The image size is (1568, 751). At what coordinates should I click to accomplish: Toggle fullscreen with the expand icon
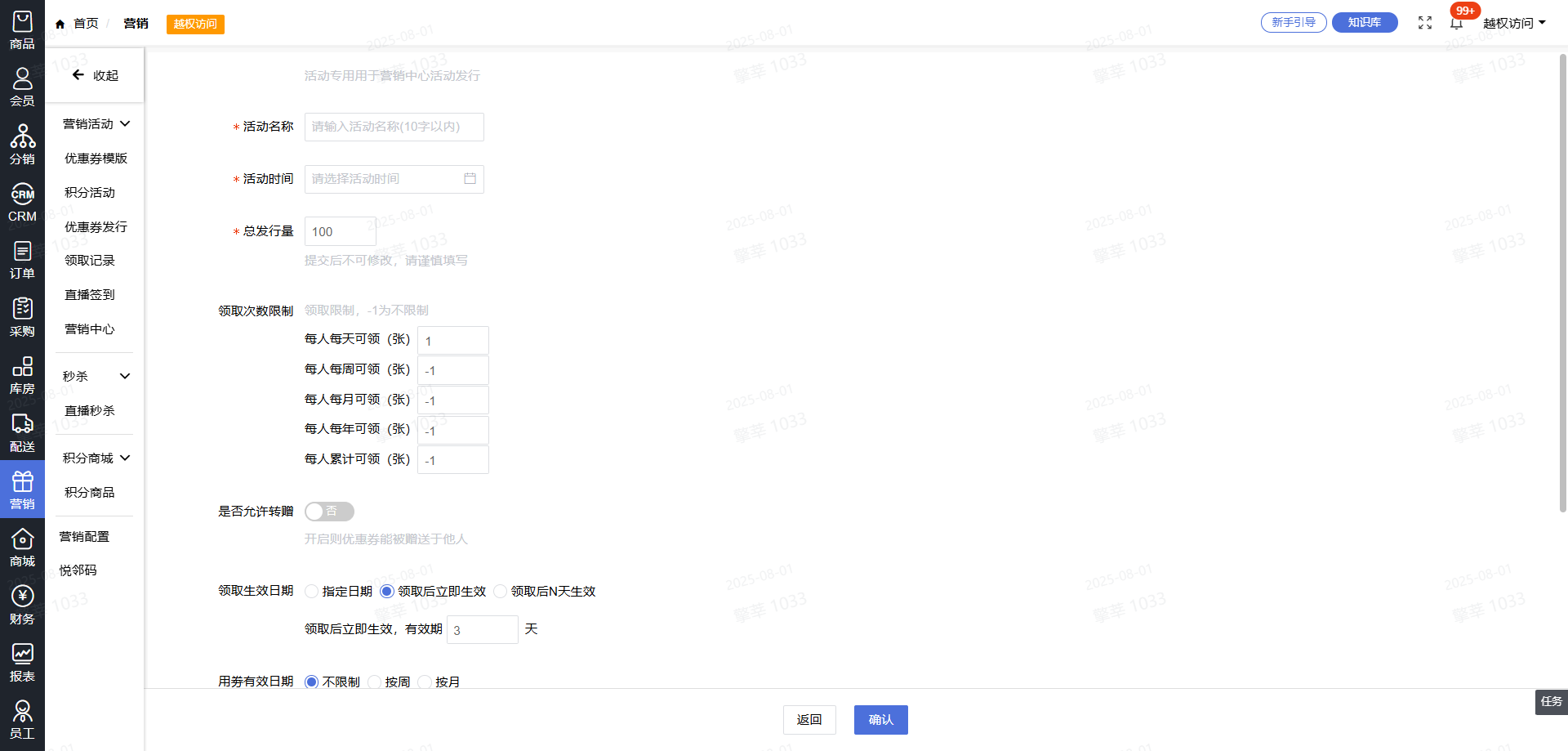(x=1425, y=23)
